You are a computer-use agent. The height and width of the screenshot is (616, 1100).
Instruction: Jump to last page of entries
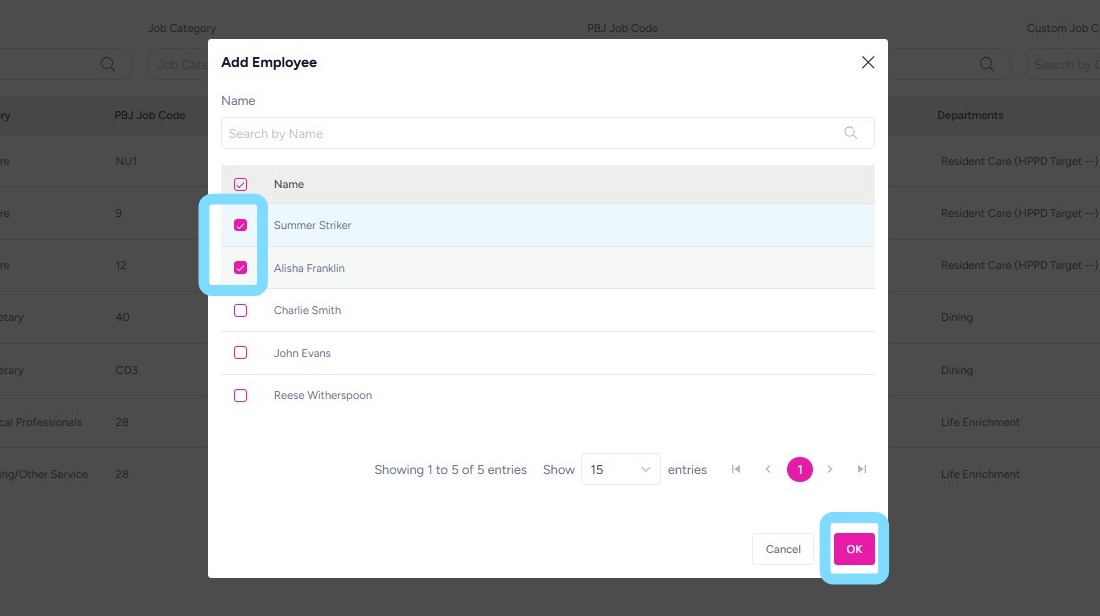coord(862,469)
